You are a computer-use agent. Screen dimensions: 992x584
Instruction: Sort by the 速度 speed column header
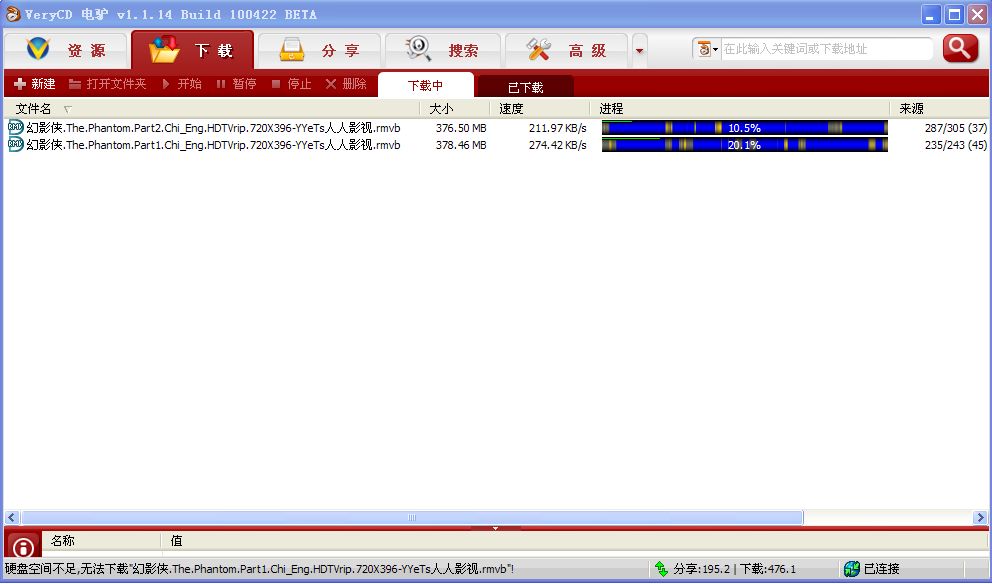(540, 109)
